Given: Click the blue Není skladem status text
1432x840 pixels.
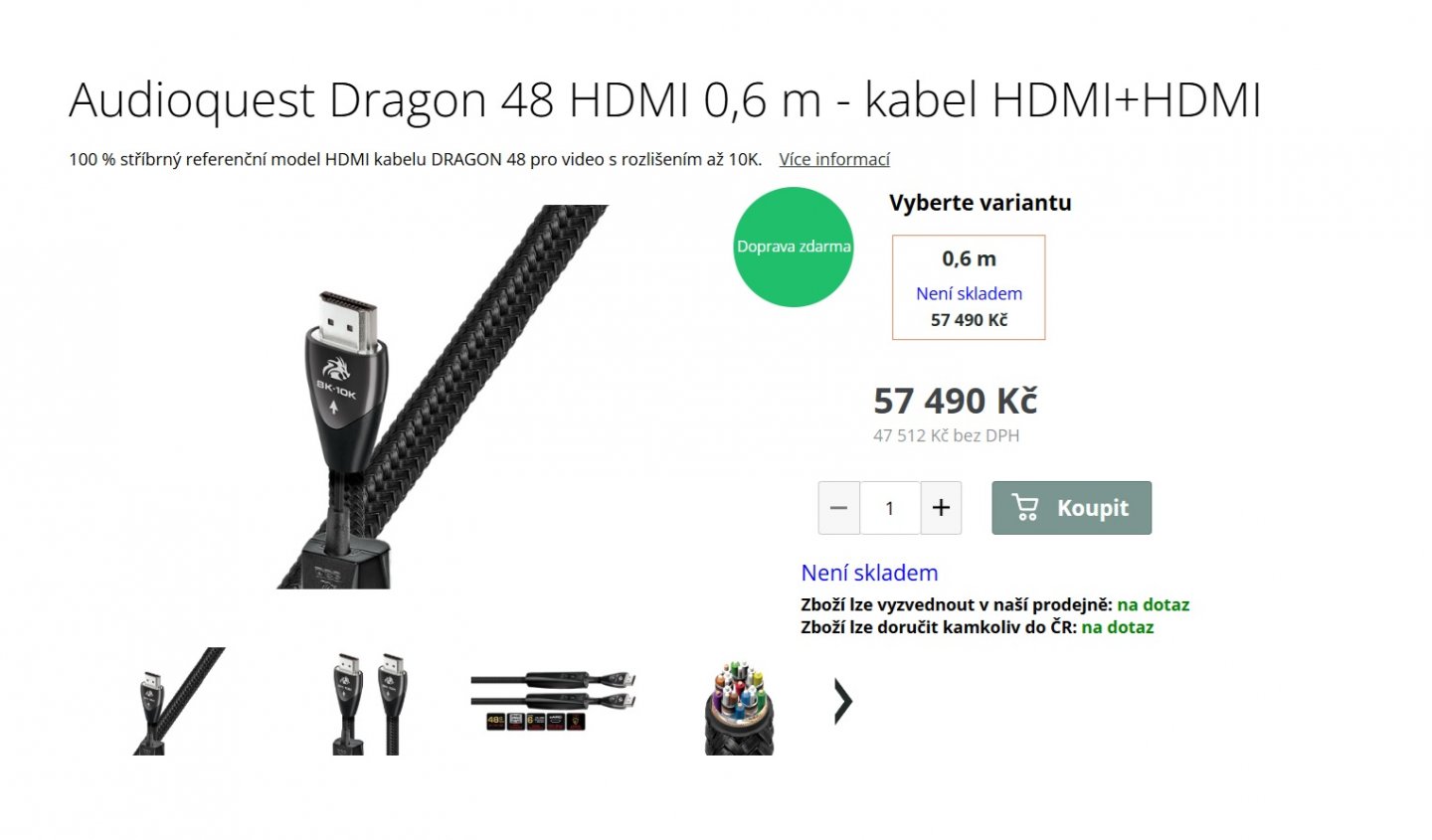Looking at the screenshot, I should [x=869, y=573].
